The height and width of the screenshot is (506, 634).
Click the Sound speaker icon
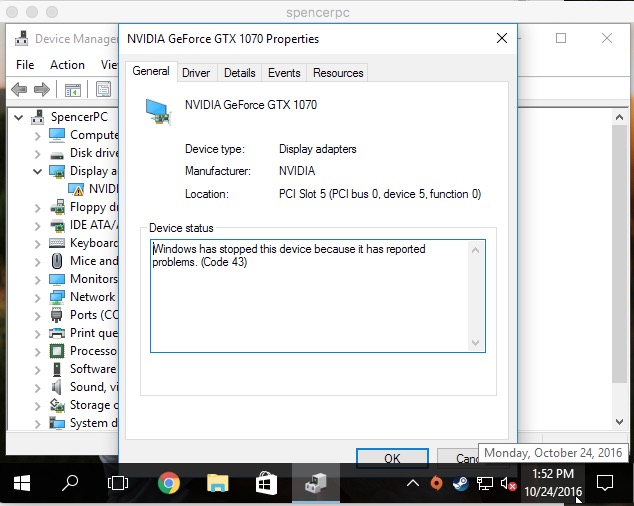tap(57, 387)
